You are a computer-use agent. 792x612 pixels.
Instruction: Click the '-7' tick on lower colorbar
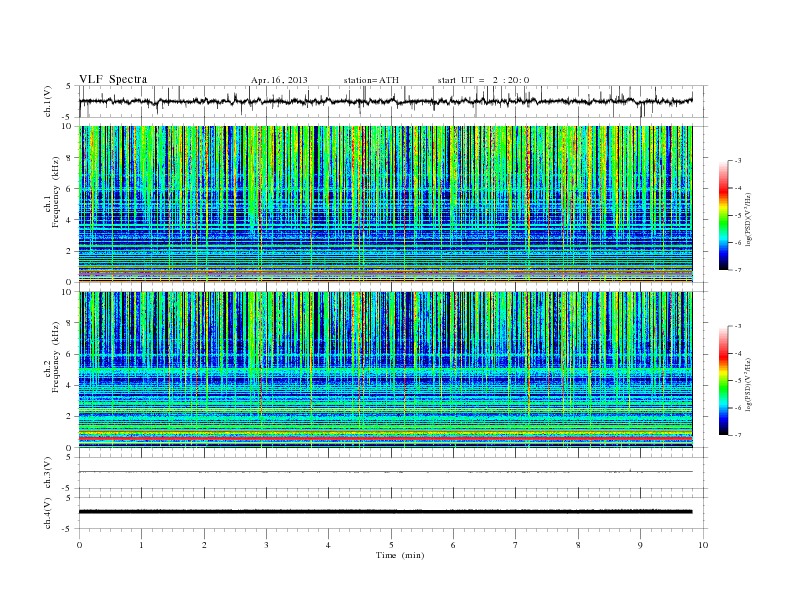pos(737,435)
